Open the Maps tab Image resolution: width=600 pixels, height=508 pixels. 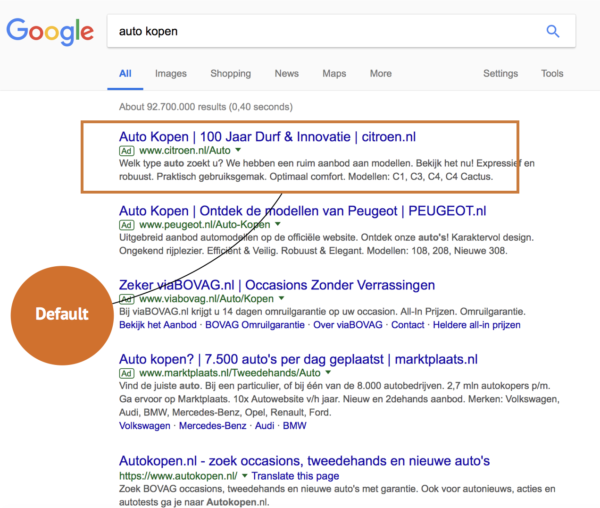click(x=334, y=73)
